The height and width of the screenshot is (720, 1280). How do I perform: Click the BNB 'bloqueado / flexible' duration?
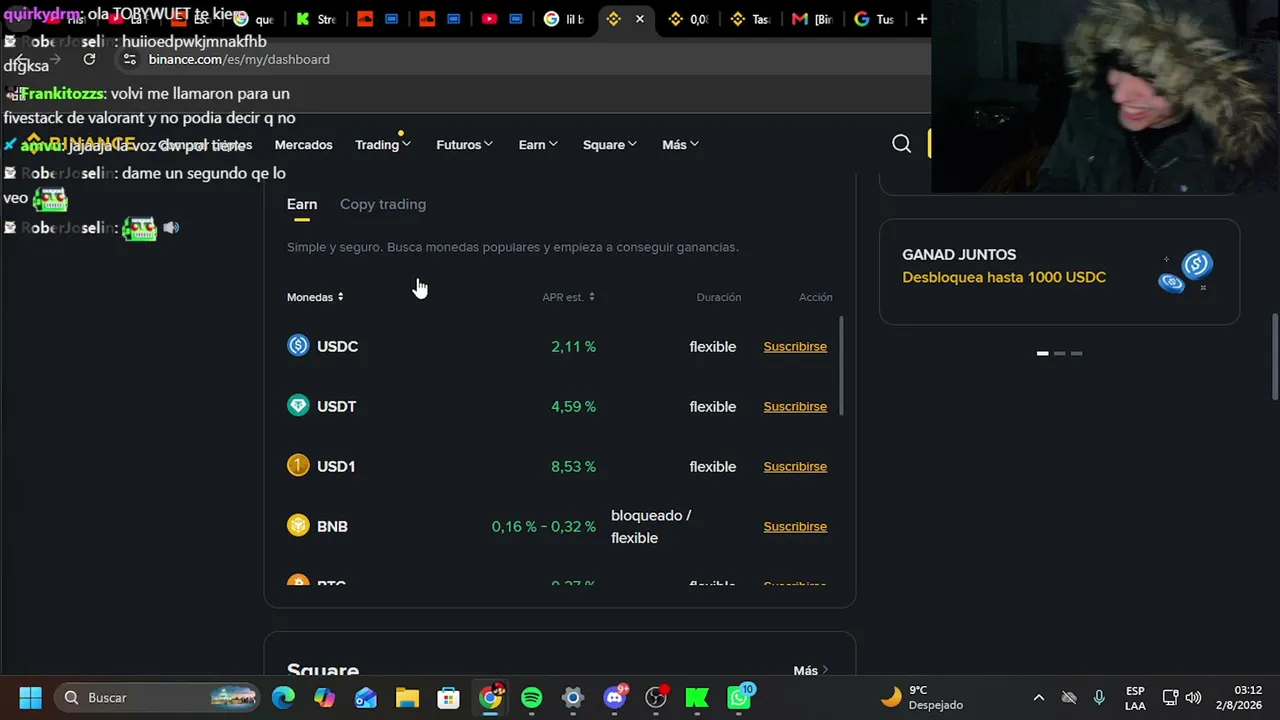pyautogui.click(x=651, y=527)
